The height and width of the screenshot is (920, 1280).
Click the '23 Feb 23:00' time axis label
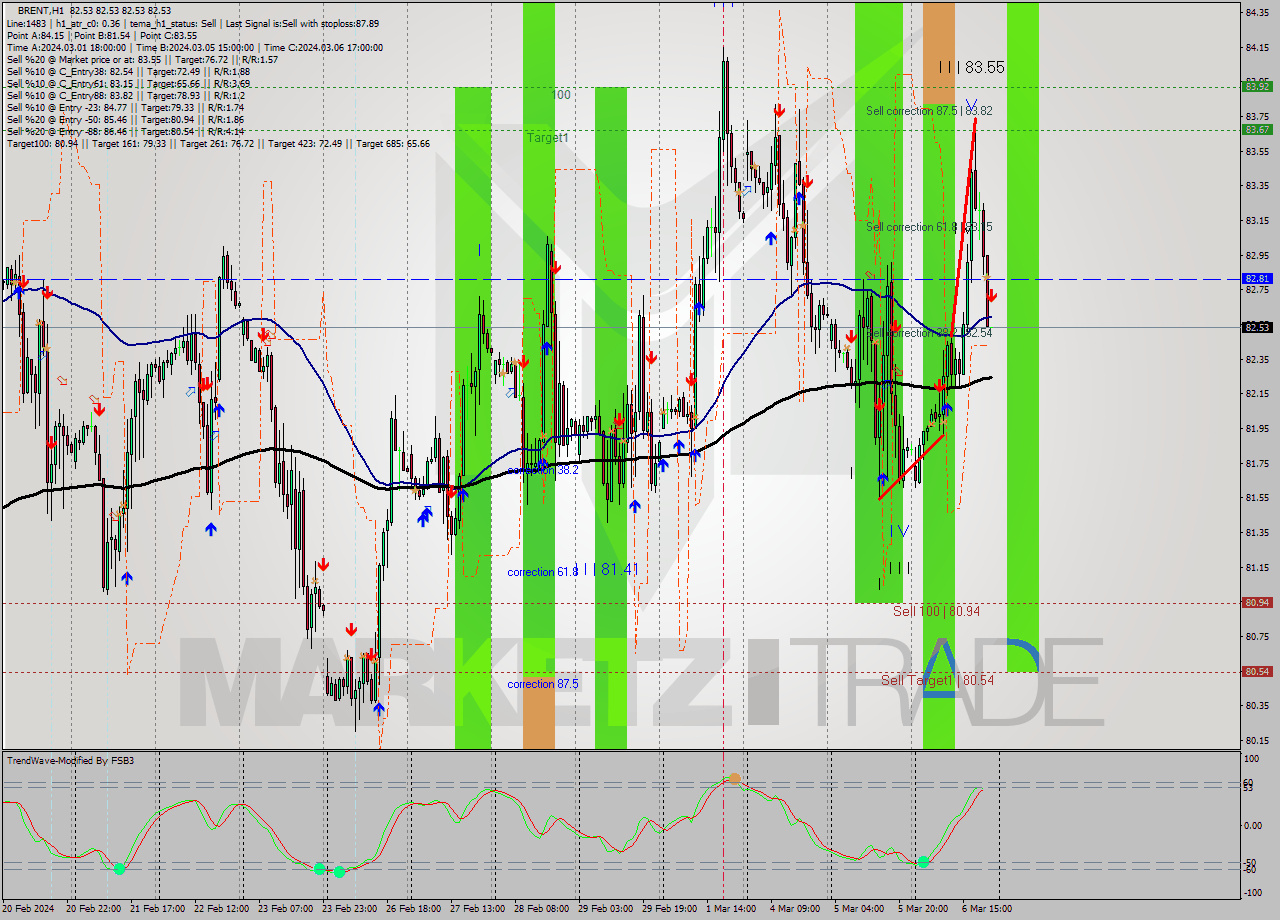point(350,909)
